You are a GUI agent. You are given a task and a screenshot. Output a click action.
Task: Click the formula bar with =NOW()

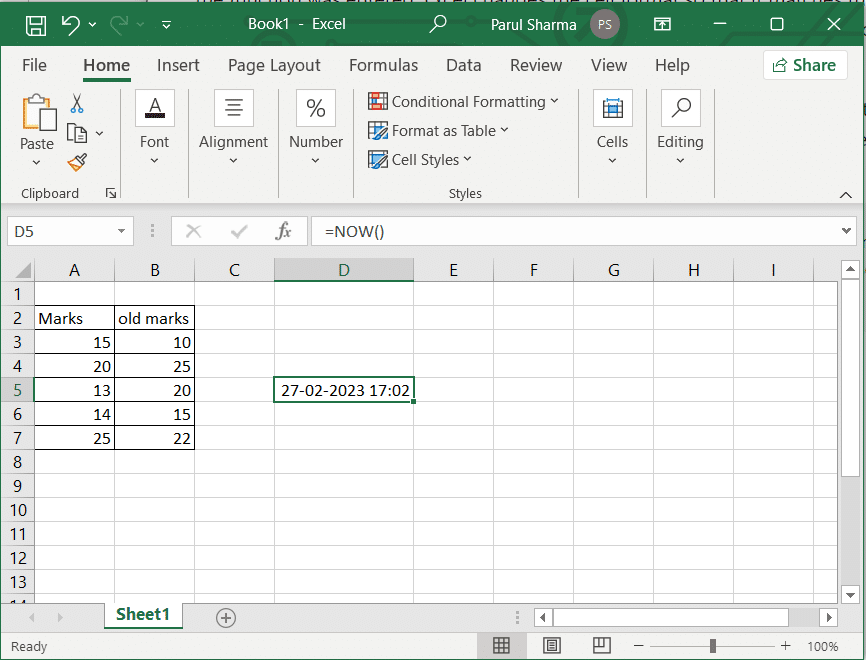(574, 231)
